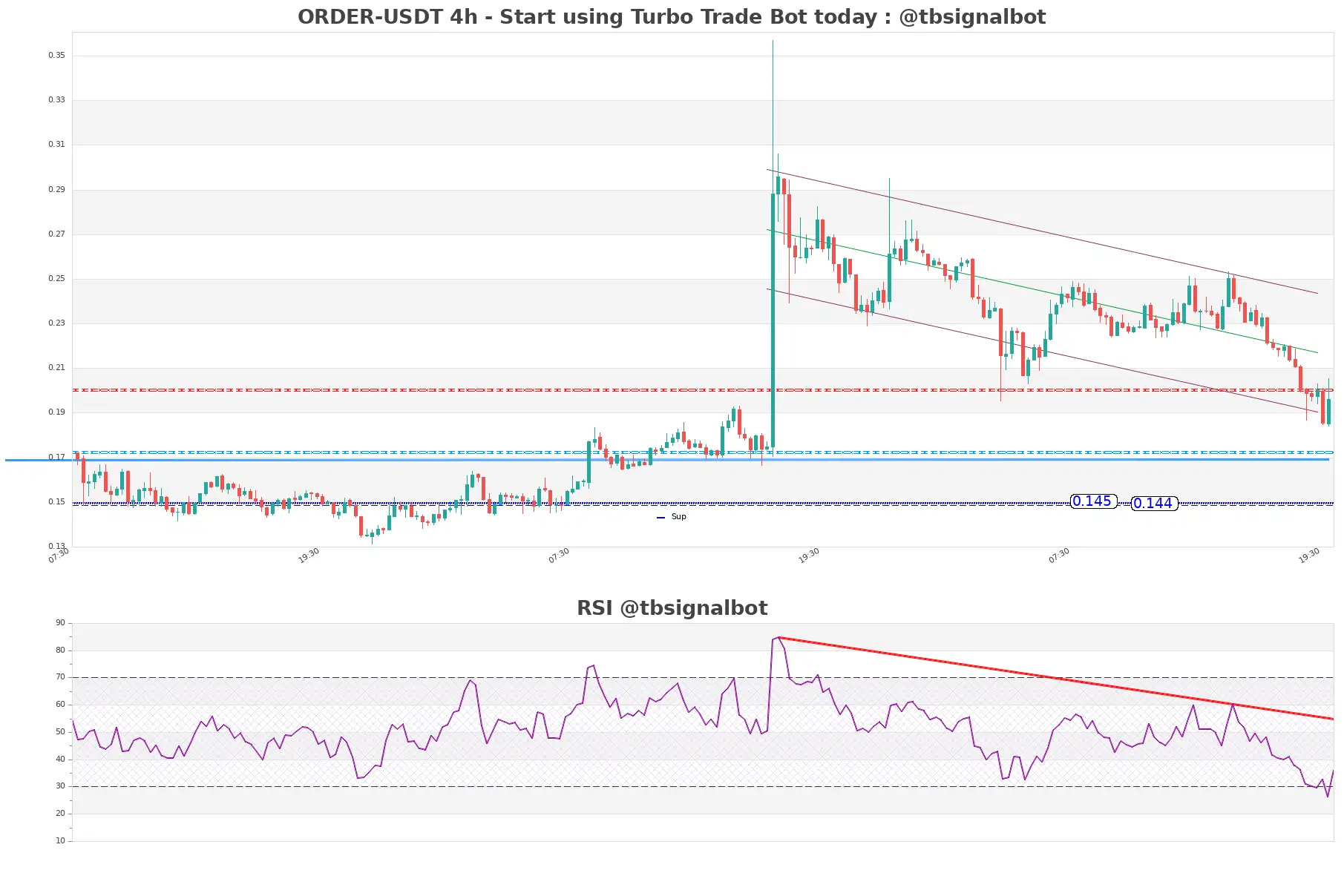Click the 0.23 price axis label
This screenshot has height=896, width=1344.
tap(56, 323)
